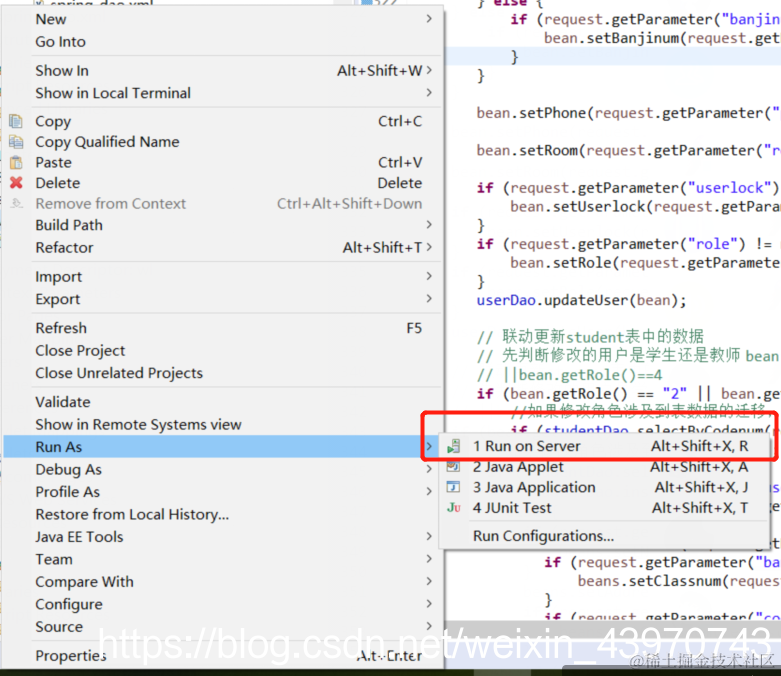Open the Refactor menu entry
The image size is (781, 676).
coord(222,247)
